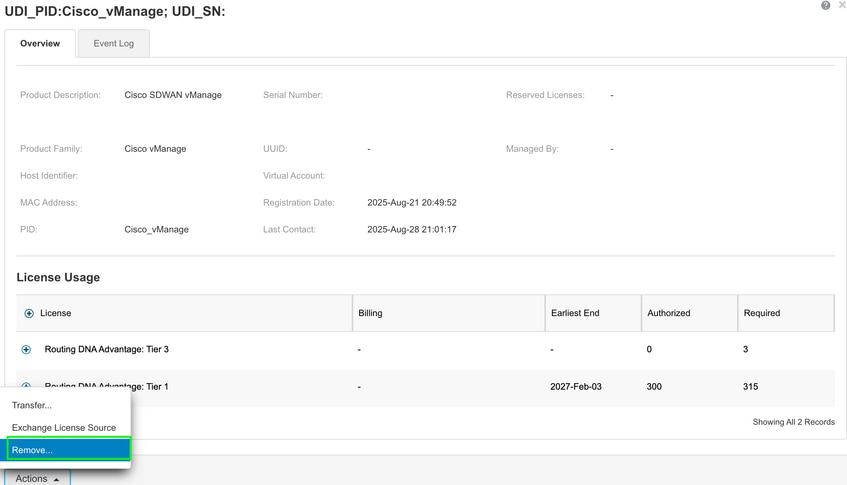
Task: Choose Transfer... from the Actions menu
Action: (x=65, y=405)
